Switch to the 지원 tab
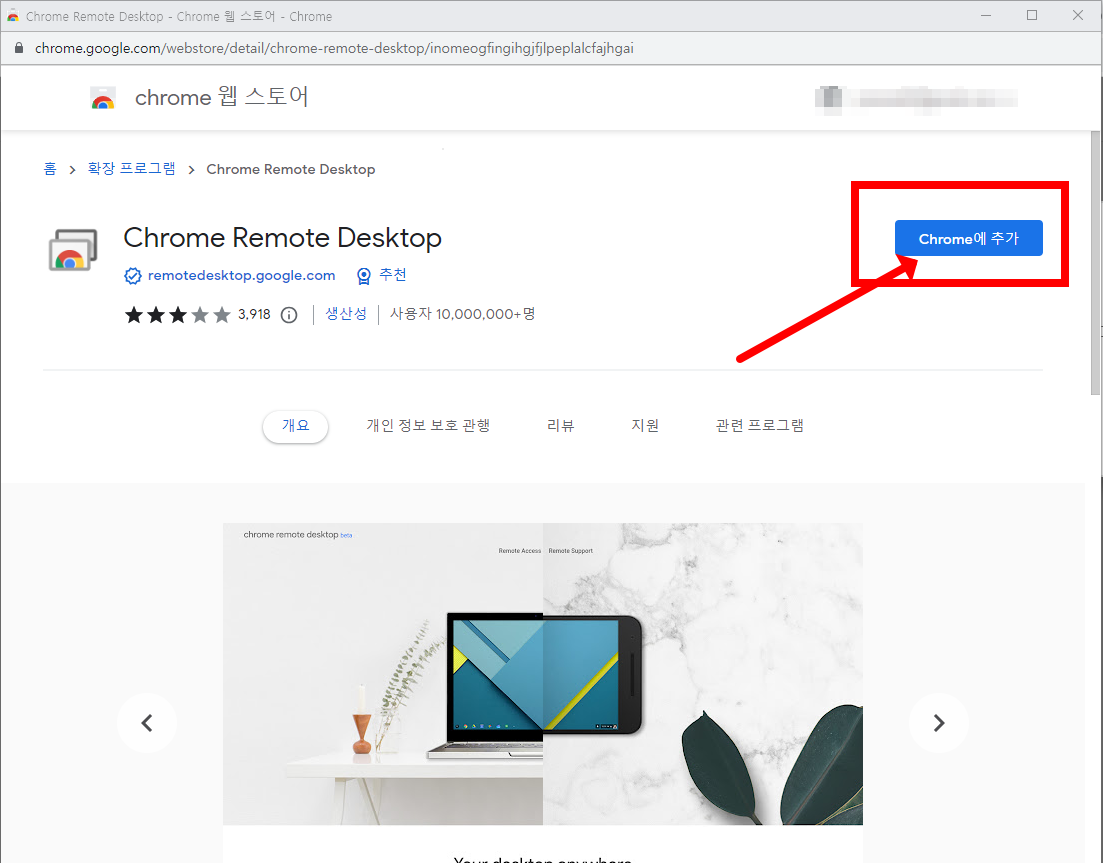The height and width of the screenshot is (863, 1103). [x=645, y=425]
